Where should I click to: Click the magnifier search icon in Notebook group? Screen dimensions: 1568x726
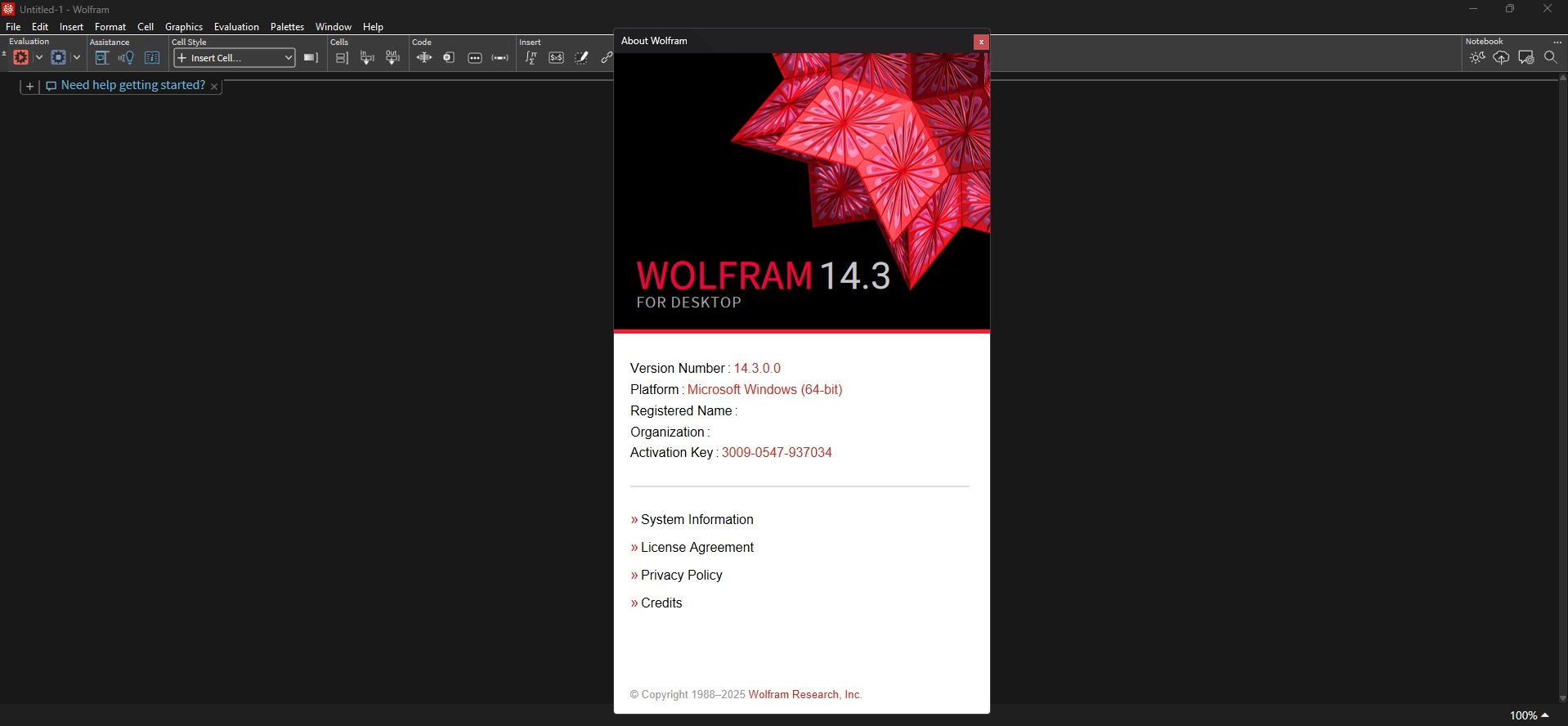[1551, 58]
